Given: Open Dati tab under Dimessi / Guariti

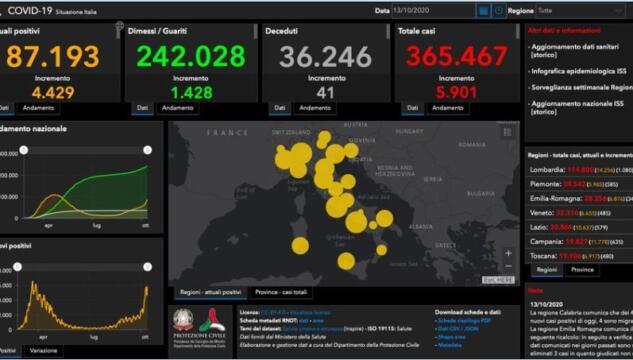Looking at the screenshot, I should (x=142, y=108).
